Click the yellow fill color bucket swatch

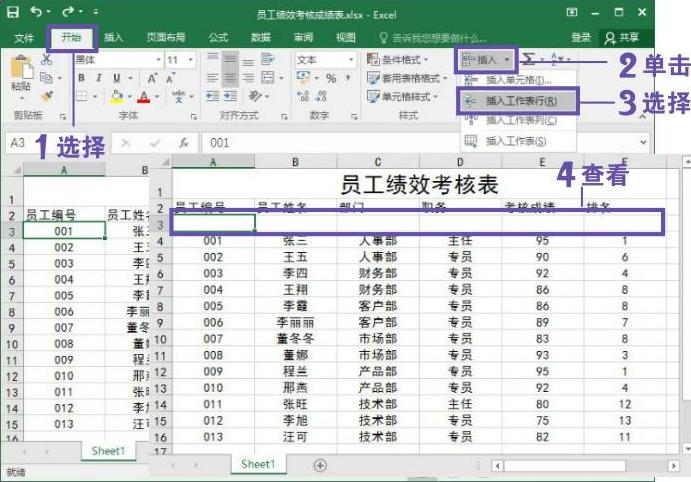116,97
